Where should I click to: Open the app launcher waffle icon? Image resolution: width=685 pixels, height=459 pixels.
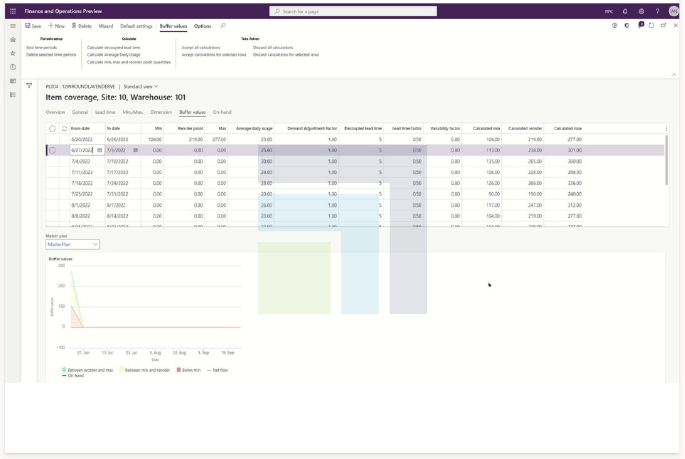(x=13, y=11)
